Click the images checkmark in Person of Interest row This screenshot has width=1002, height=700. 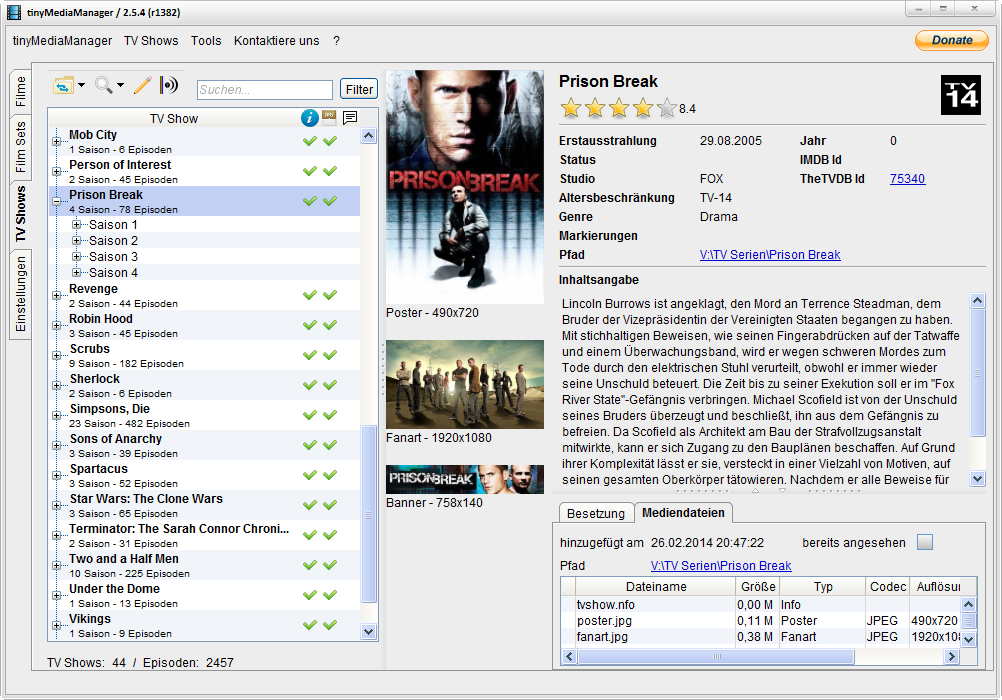tap(330, 171)
